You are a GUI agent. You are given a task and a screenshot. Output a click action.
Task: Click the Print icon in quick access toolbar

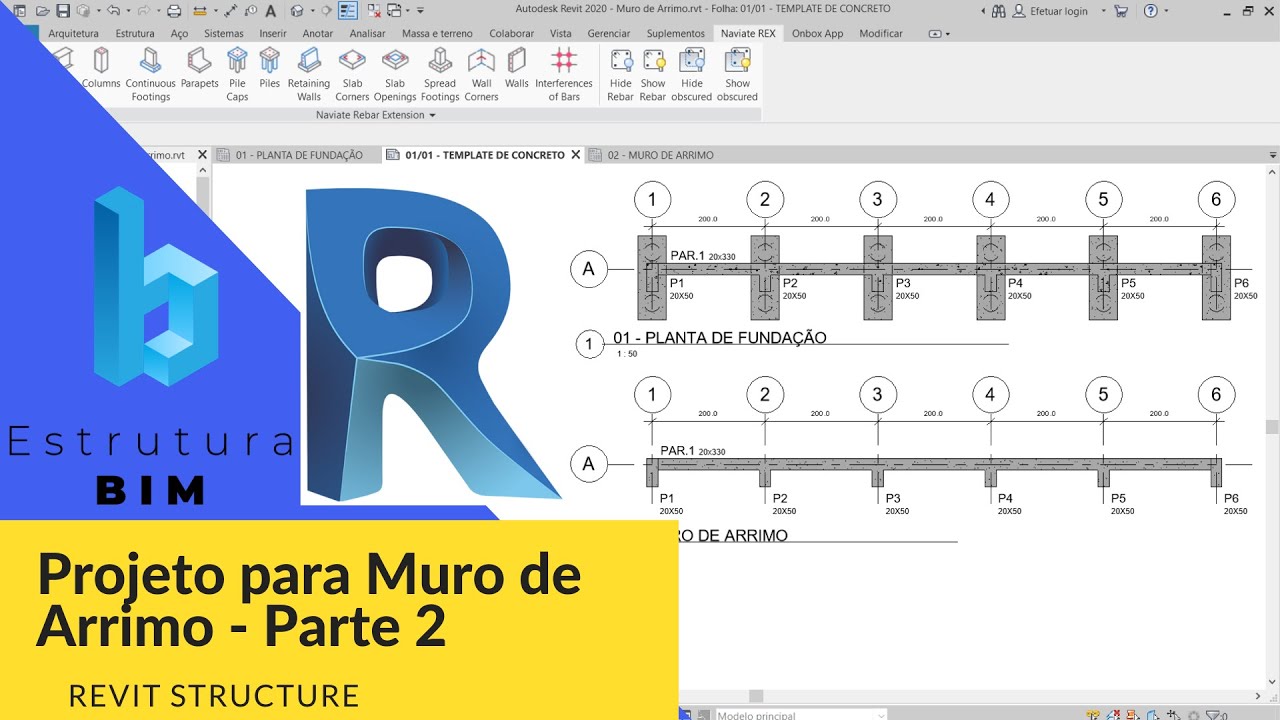[x=174, y=11]
